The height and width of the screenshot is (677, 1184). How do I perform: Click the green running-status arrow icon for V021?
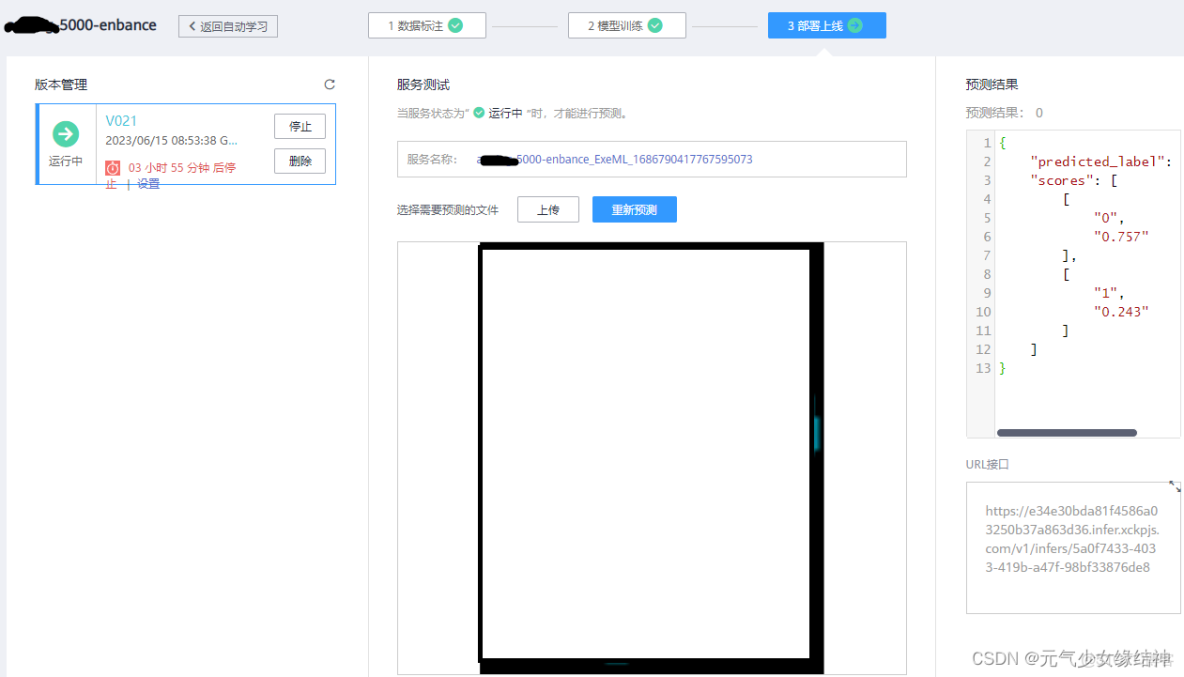click(64, 130)
